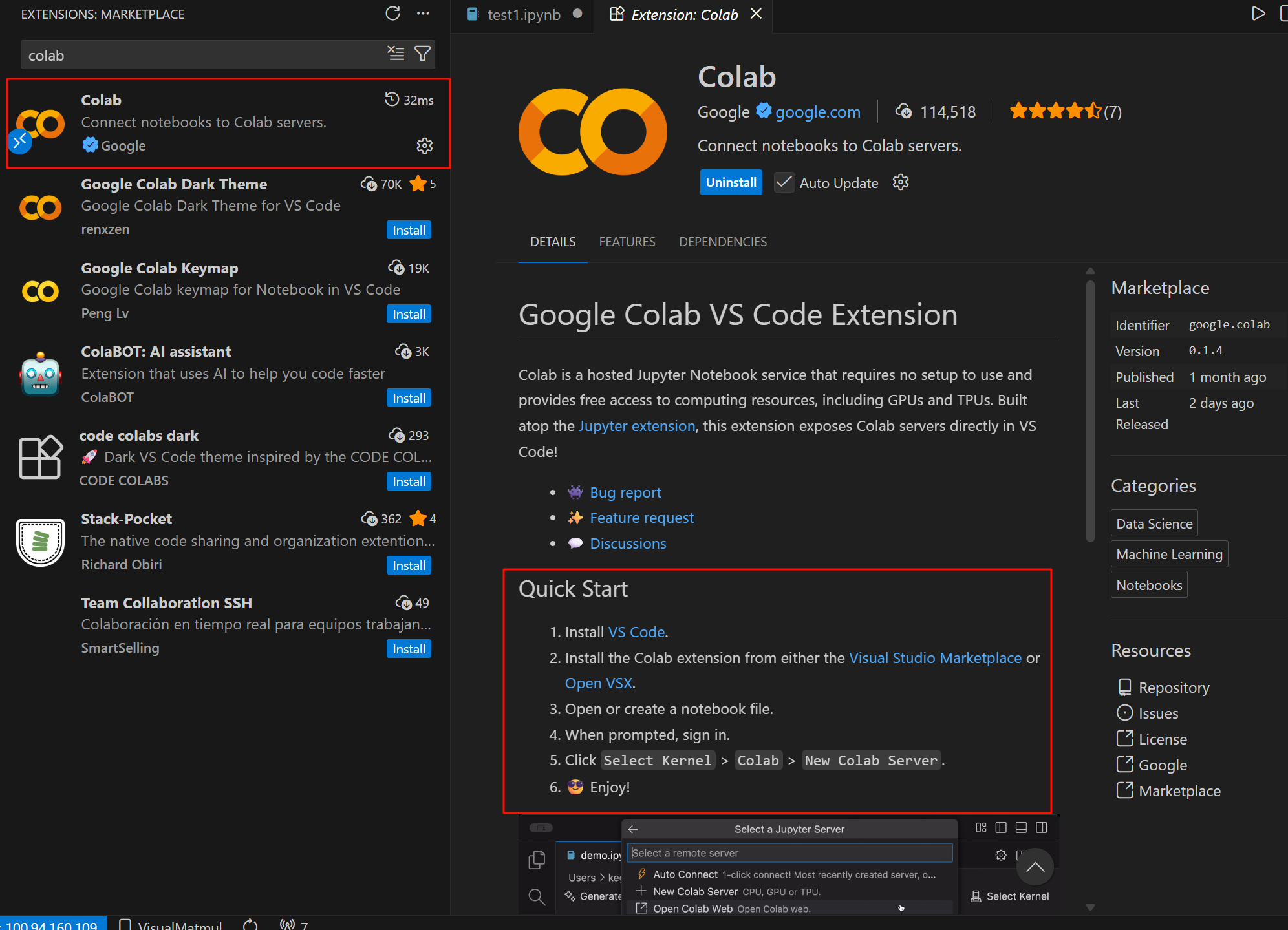This screenshot has height=930, width=1288.
Task: Open the extensions views more actions menu
Action: point(423,14)
